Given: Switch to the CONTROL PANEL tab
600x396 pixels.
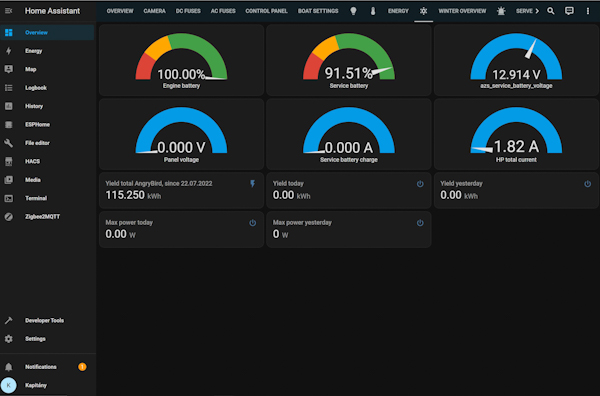Looking at the screenshot, I should (x=266, y=11).
